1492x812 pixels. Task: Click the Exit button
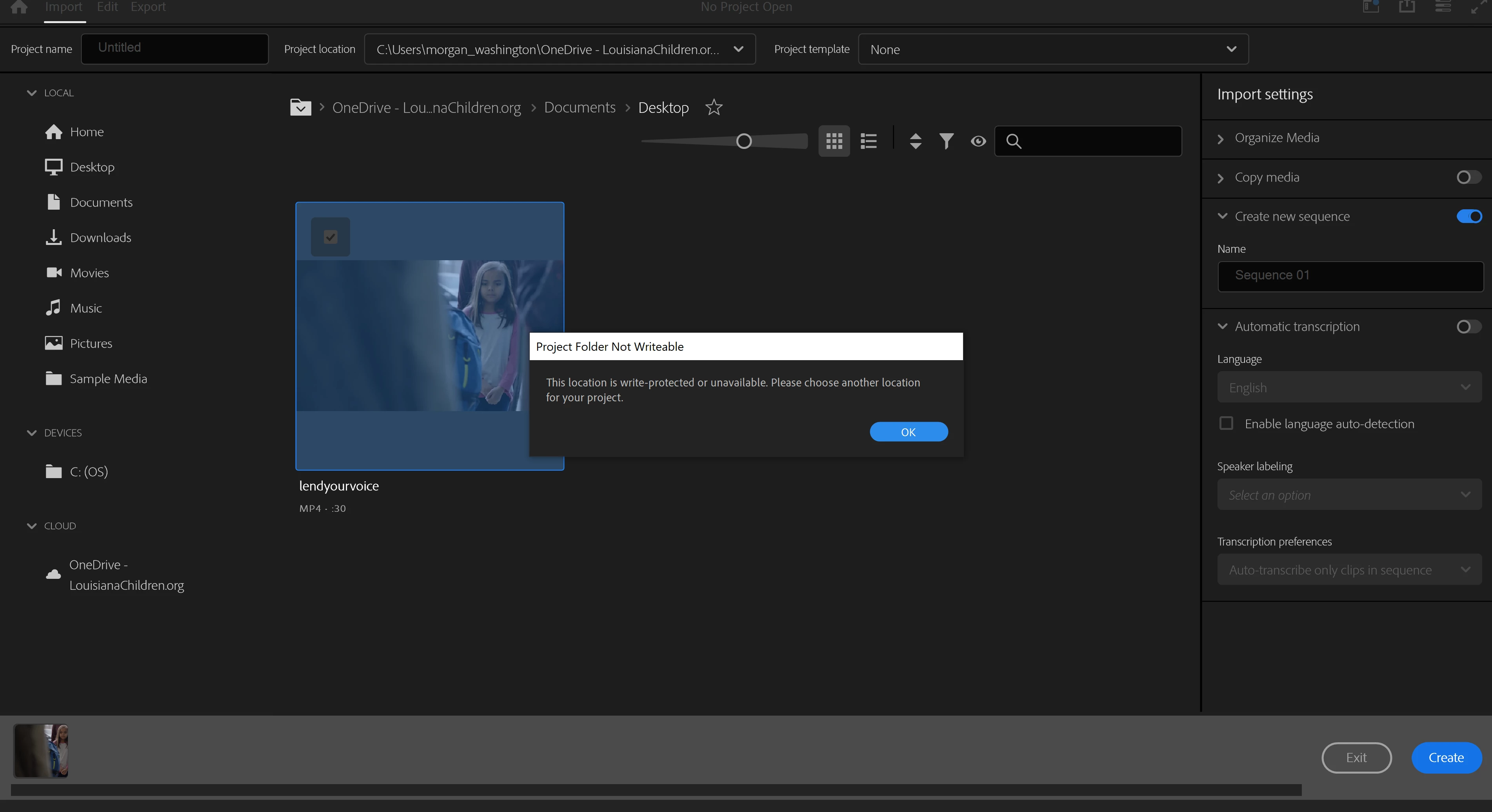1356,757
